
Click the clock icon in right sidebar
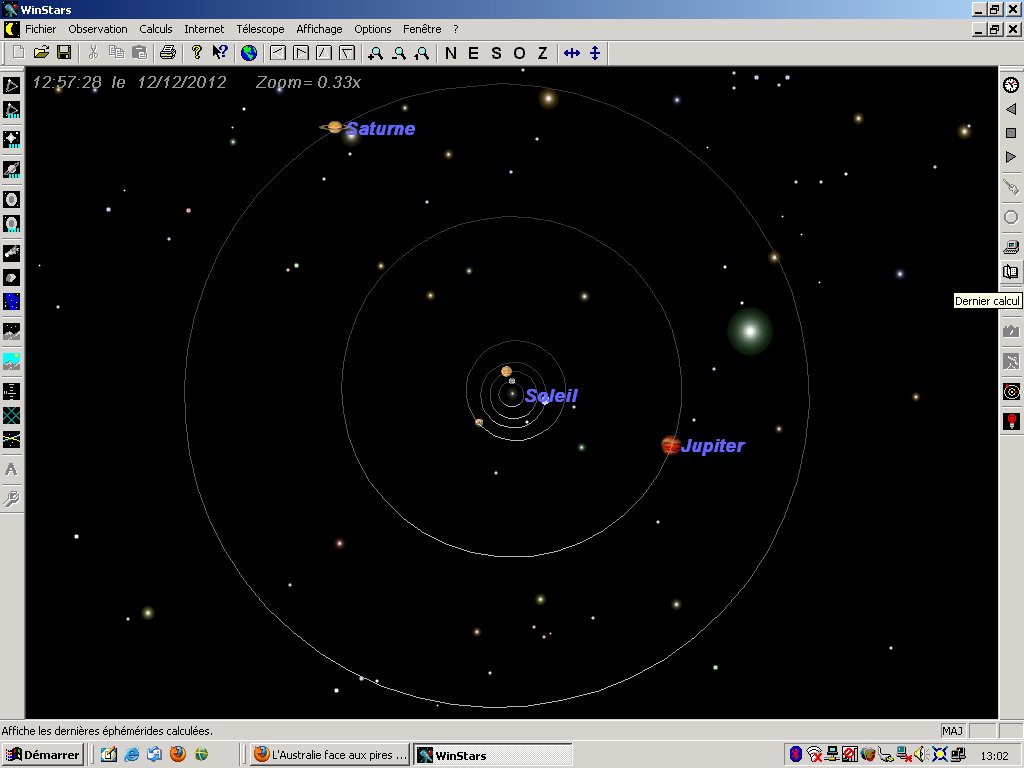coord(1011,85)
